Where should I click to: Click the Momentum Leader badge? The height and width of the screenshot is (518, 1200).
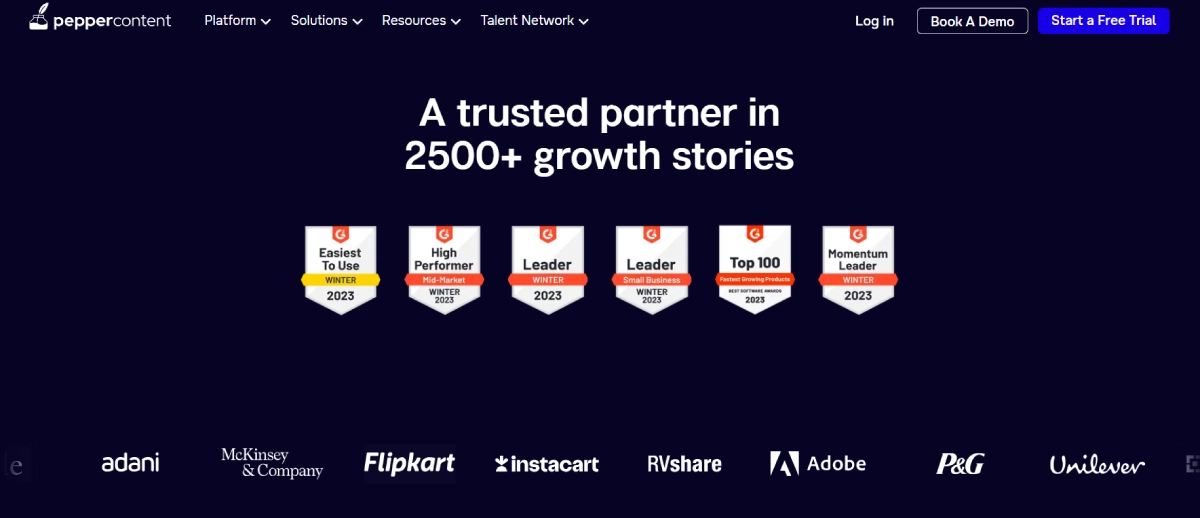tap(858, 269)
